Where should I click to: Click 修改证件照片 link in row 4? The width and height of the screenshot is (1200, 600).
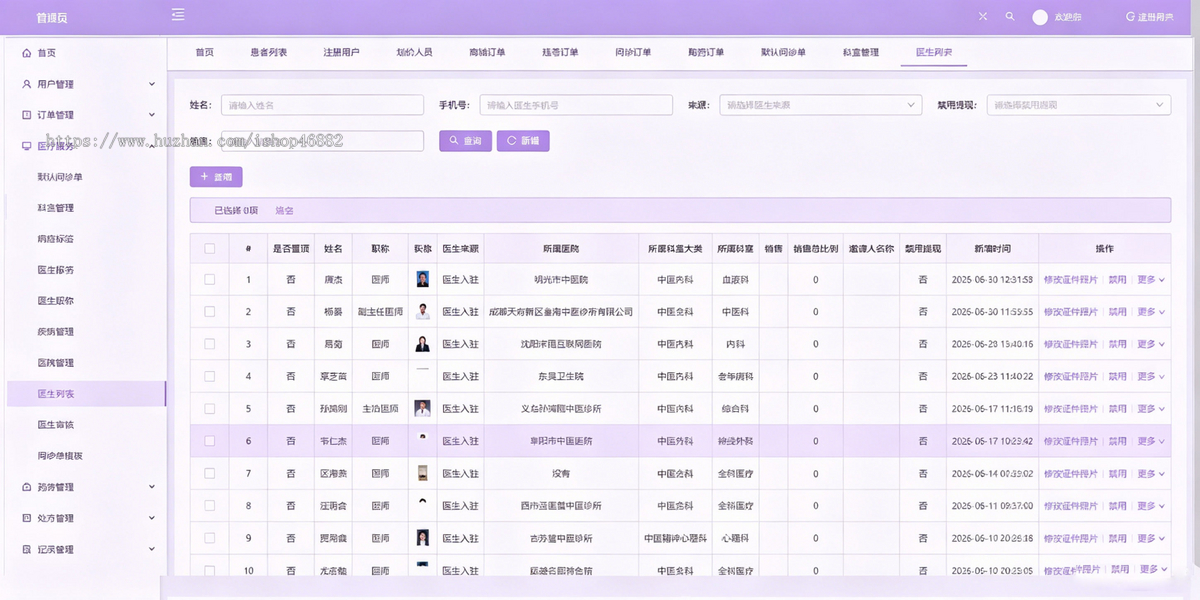[x=1070, y=377]
